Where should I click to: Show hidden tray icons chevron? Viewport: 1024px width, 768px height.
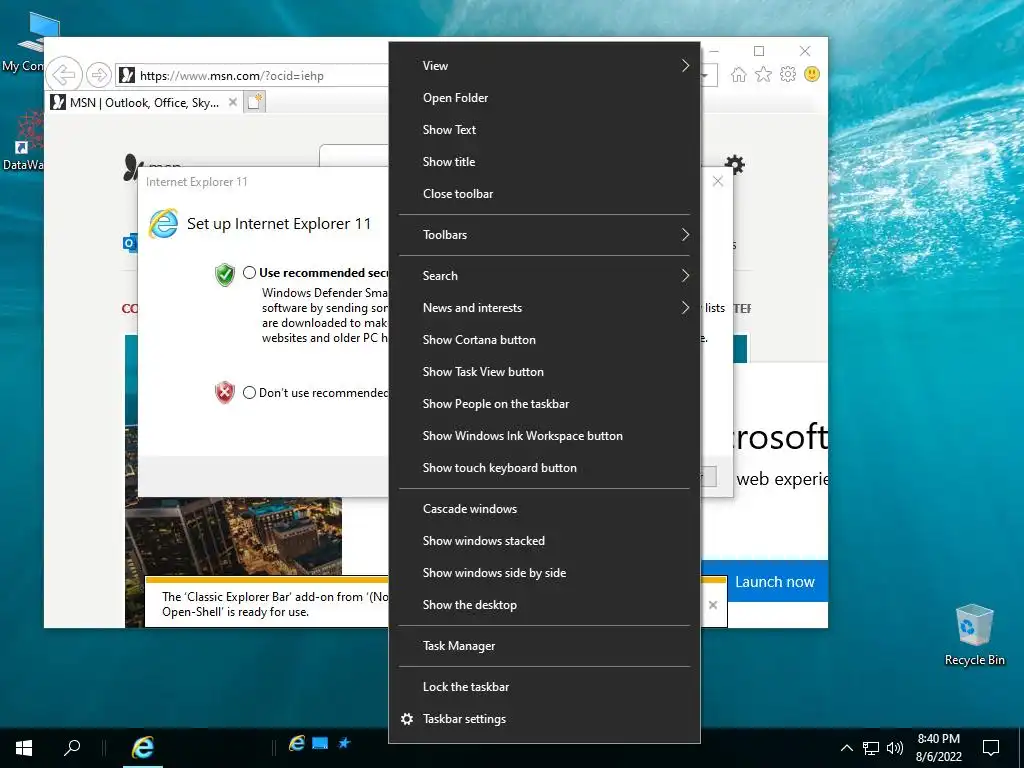pyautogui.click(x=846, y=748)
